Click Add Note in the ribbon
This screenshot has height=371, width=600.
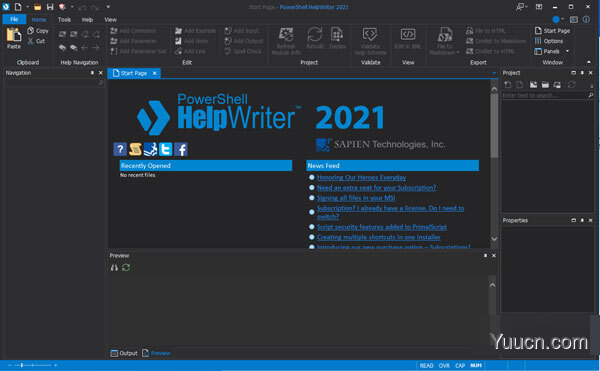(191, 41)
